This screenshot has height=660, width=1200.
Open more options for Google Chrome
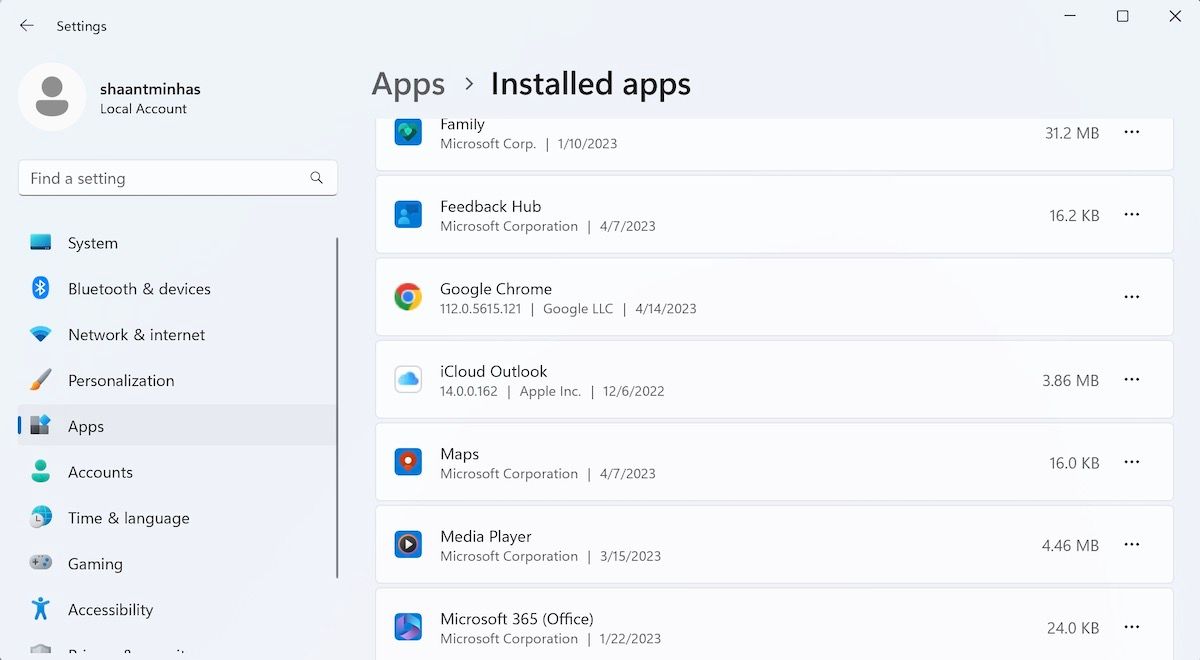tap(1132, 297)
